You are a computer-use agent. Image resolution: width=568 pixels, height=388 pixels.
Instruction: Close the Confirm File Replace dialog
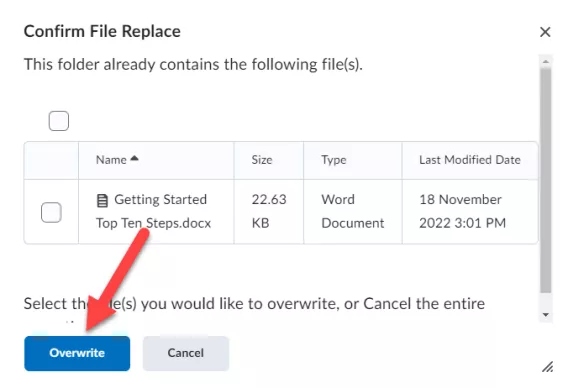[x=545, y=32]
